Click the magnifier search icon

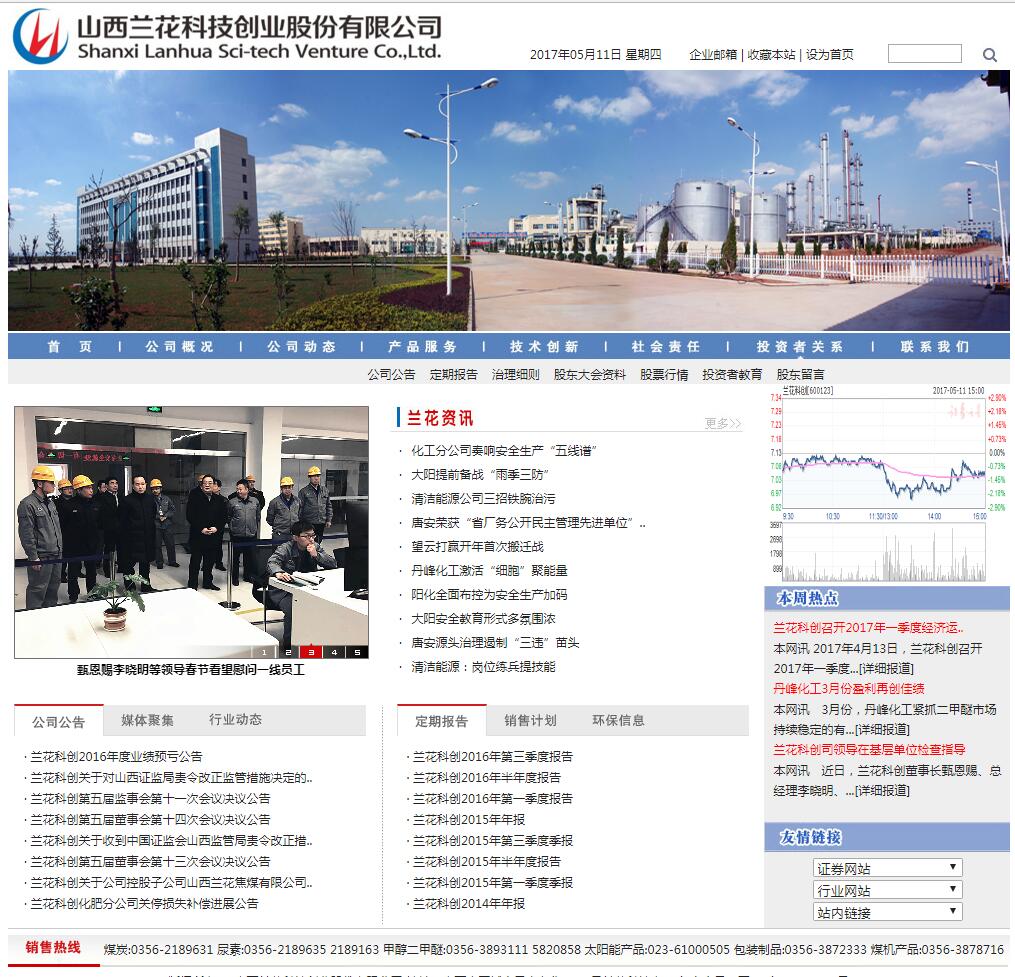(989, 55)
